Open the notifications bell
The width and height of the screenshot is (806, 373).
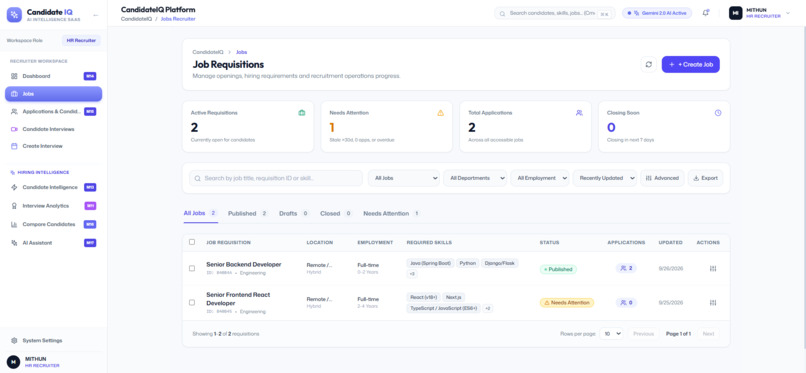(x=705, y=13)
